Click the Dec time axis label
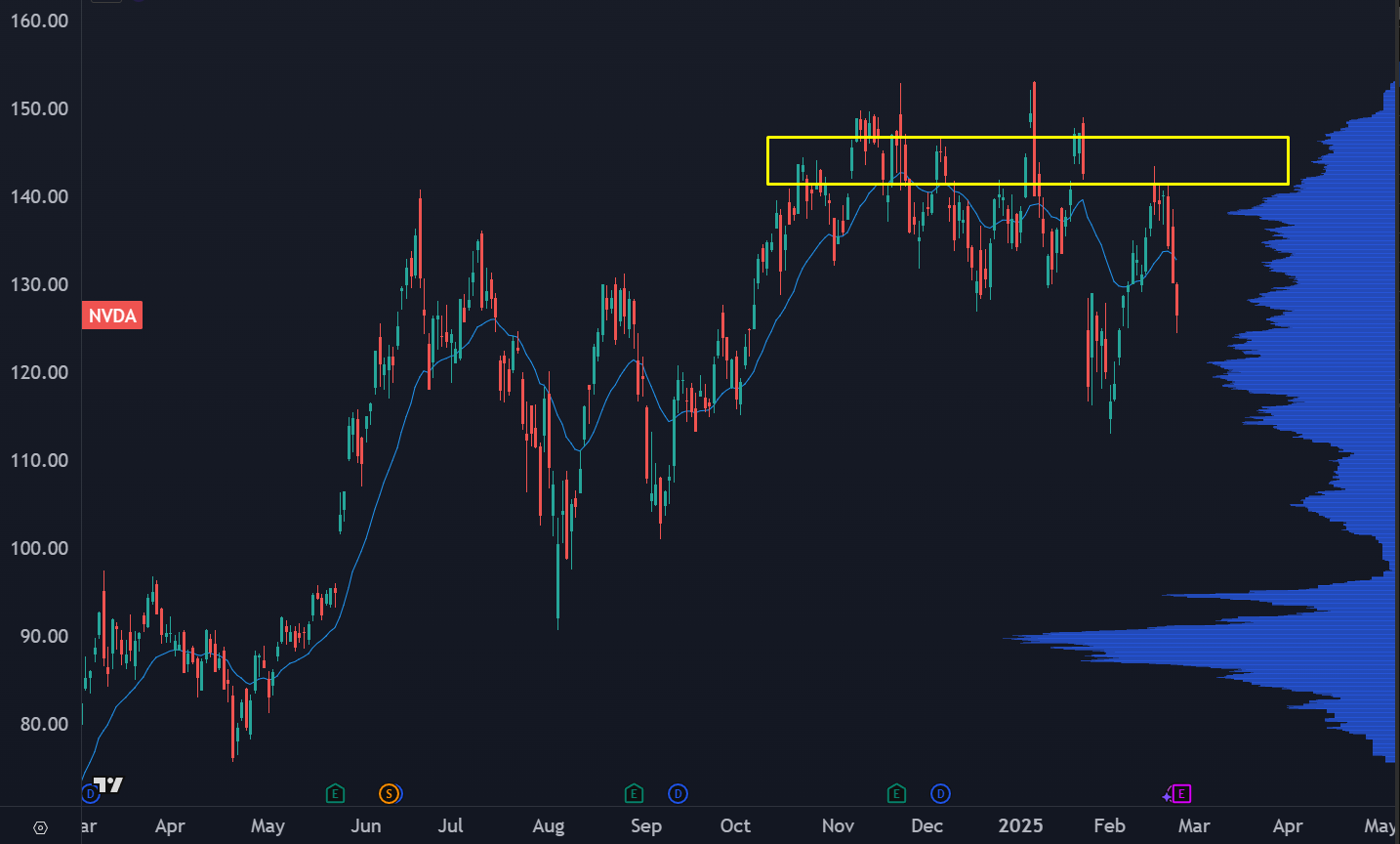Viewport: 1400px width, 844px height. pos(926,826)
